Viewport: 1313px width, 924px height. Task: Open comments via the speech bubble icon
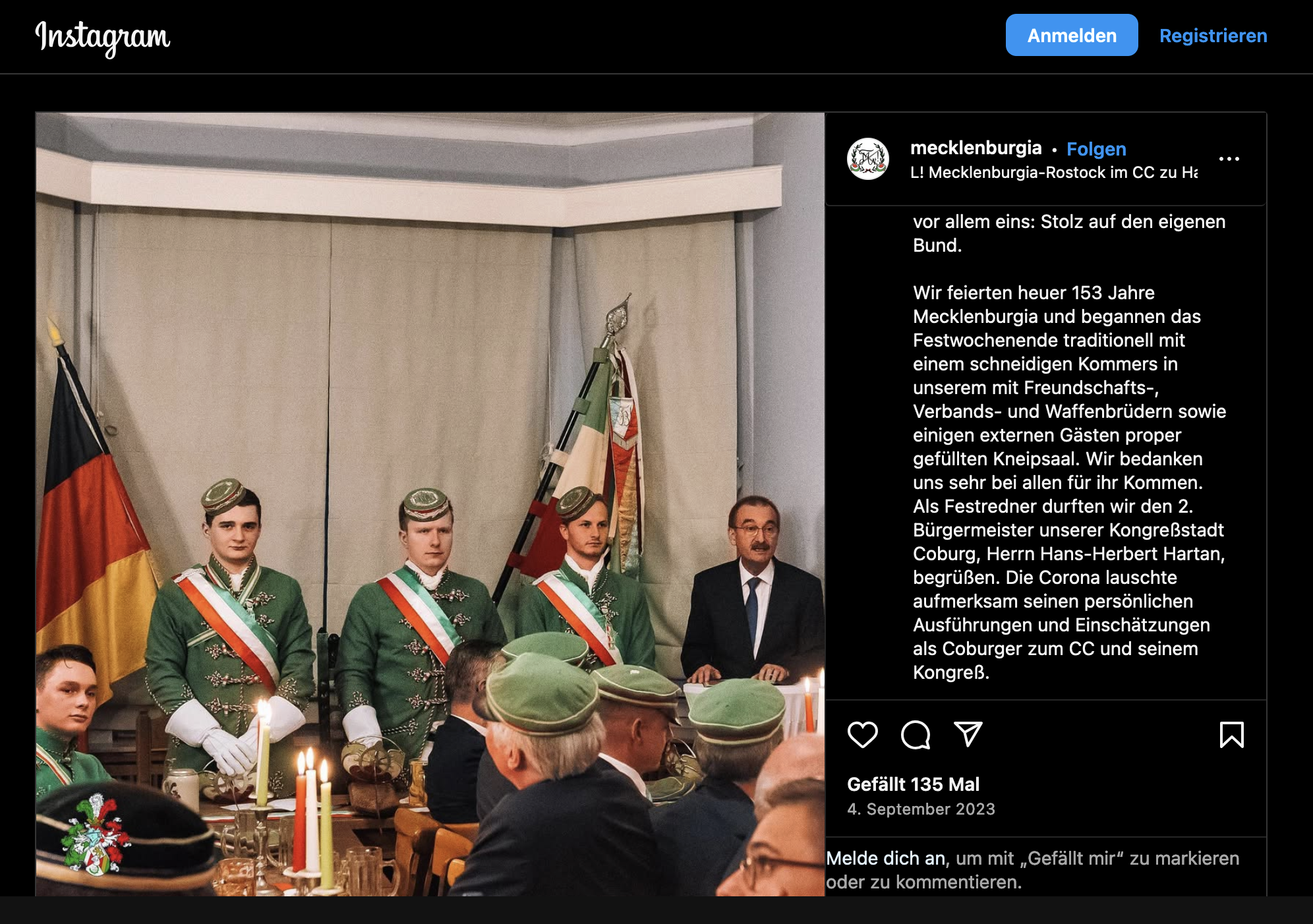click(x=916, y=735)
